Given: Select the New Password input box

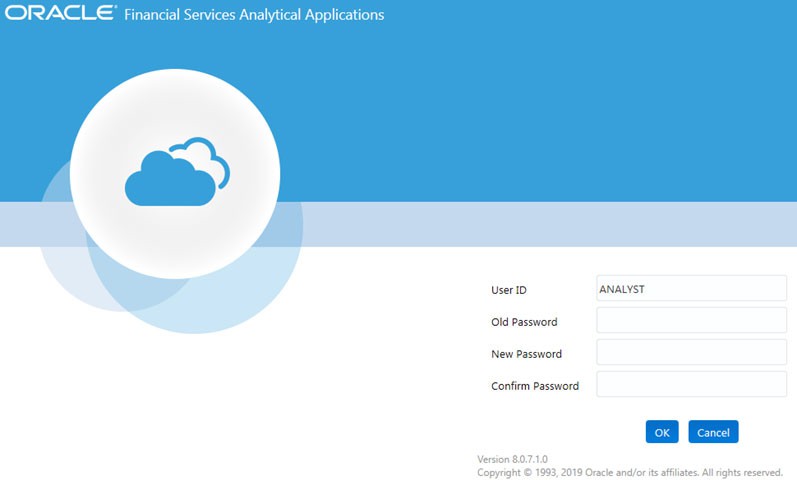Looking at the screenshot, I should point(691,352).
